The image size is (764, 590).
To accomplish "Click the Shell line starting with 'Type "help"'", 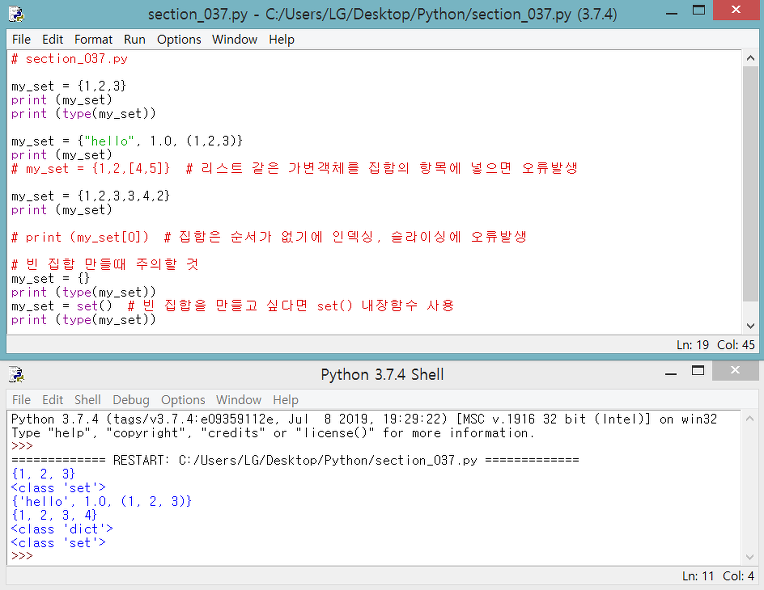I will [x=273, y=433].
